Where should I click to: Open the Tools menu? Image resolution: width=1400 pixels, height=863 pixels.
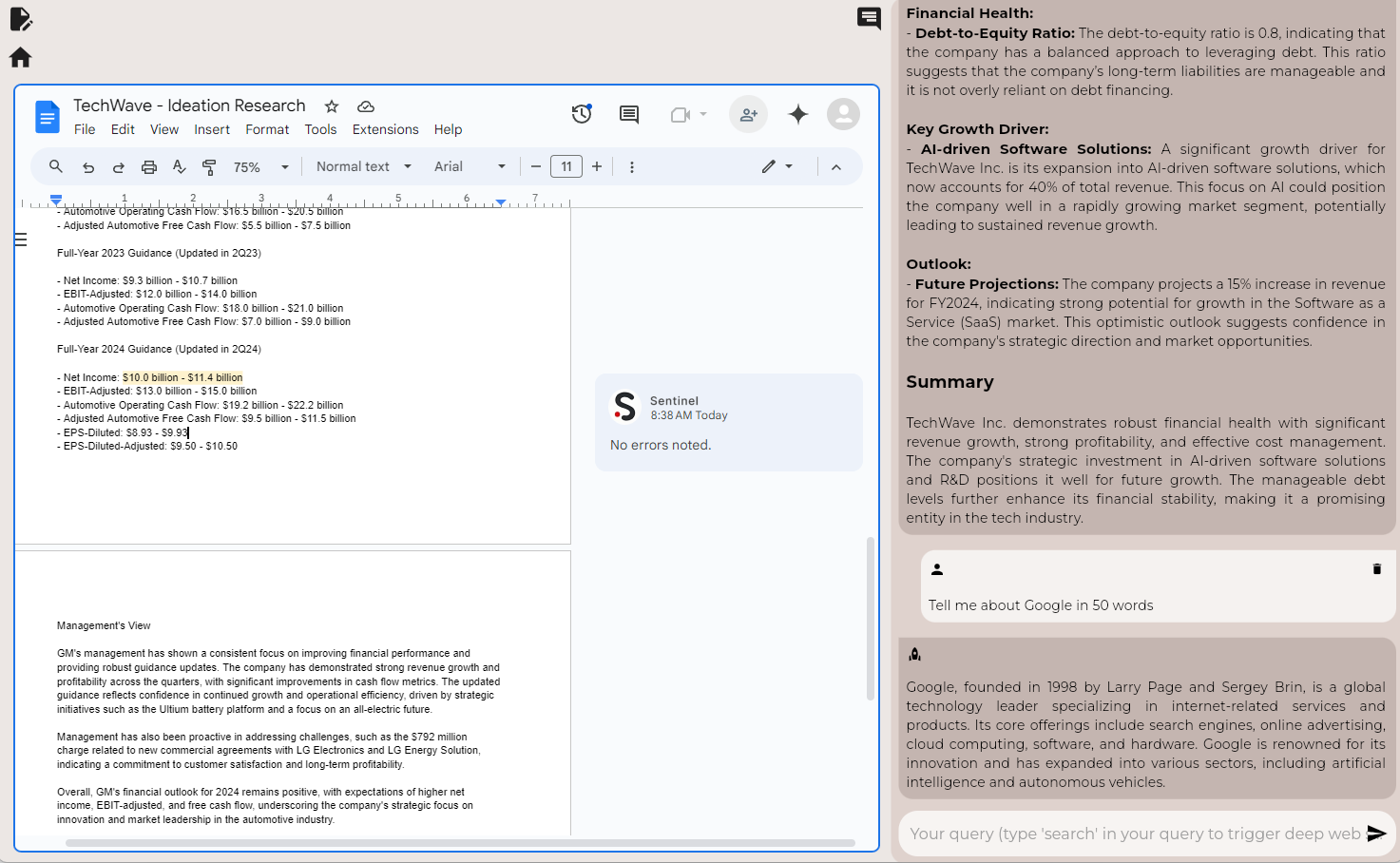coord(320,129)
